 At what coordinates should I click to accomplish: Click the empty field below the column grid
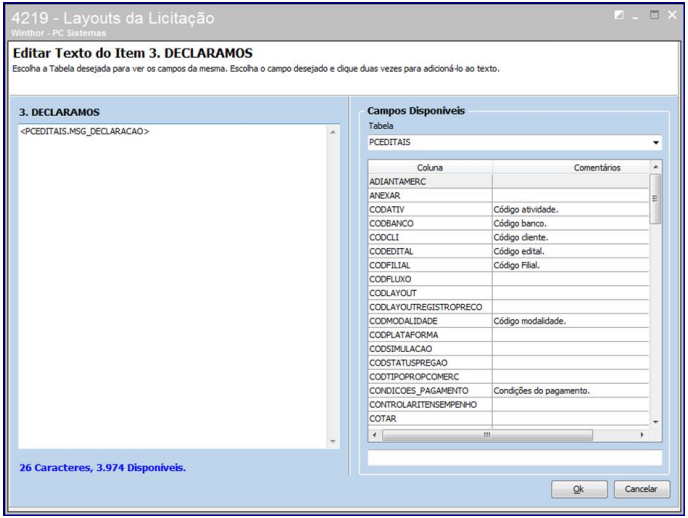coord(515,457)
